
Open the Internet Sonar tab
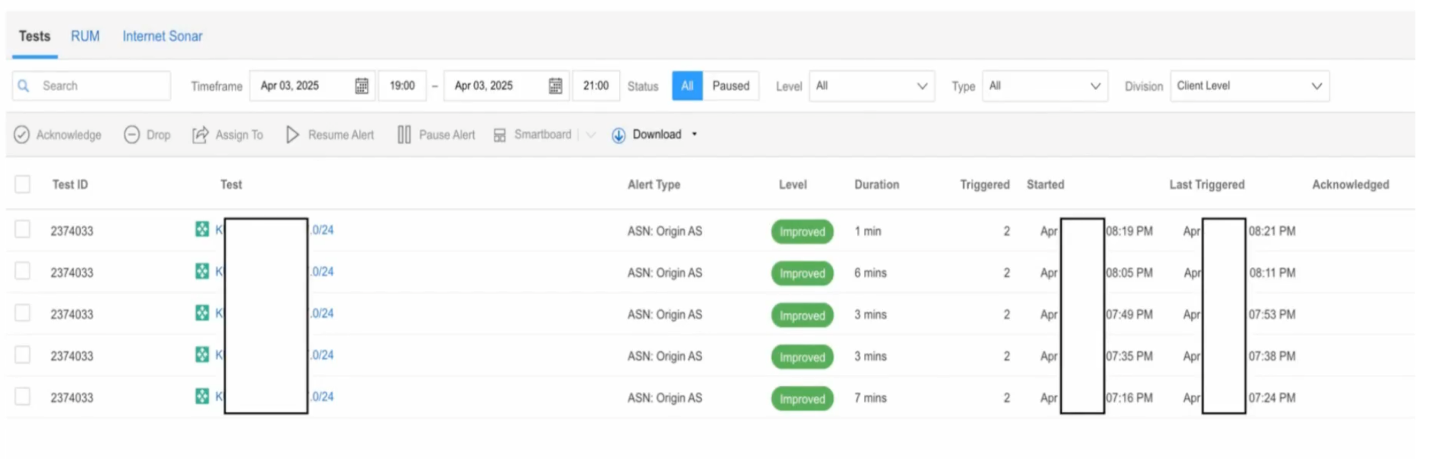click(162, 36)
